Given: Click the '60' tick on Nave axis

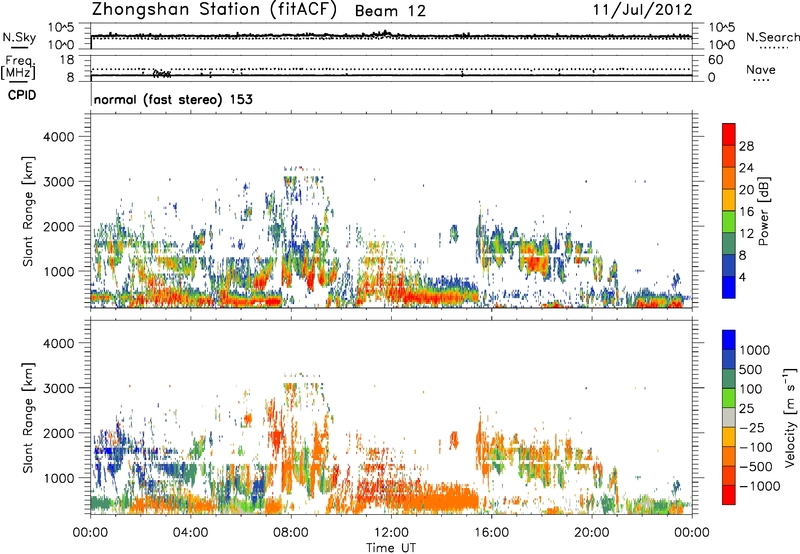Looking at the screenshot, I should 715,60.
